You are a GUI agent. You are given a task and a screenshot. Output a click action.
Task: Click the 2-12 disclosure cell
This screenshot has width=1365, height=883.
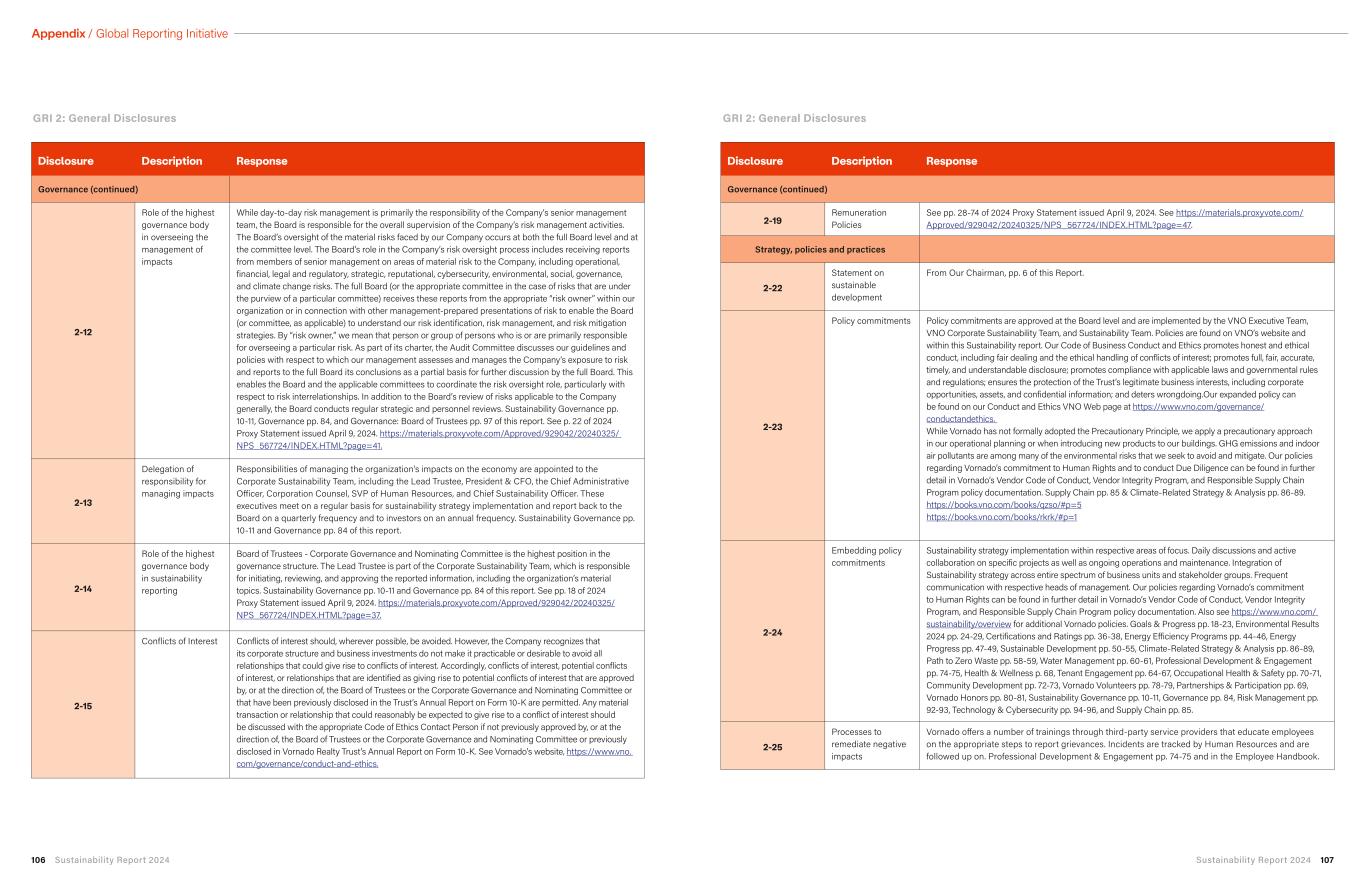(83, 331)
